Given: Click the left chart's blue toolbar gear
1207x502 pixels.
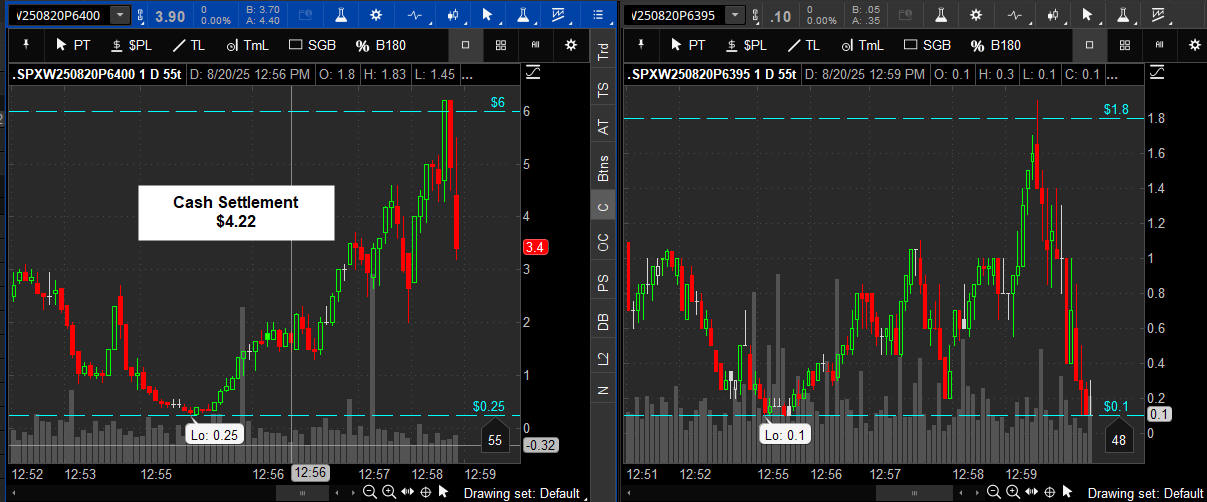Looking at the screenshot, I should (376, 15).
